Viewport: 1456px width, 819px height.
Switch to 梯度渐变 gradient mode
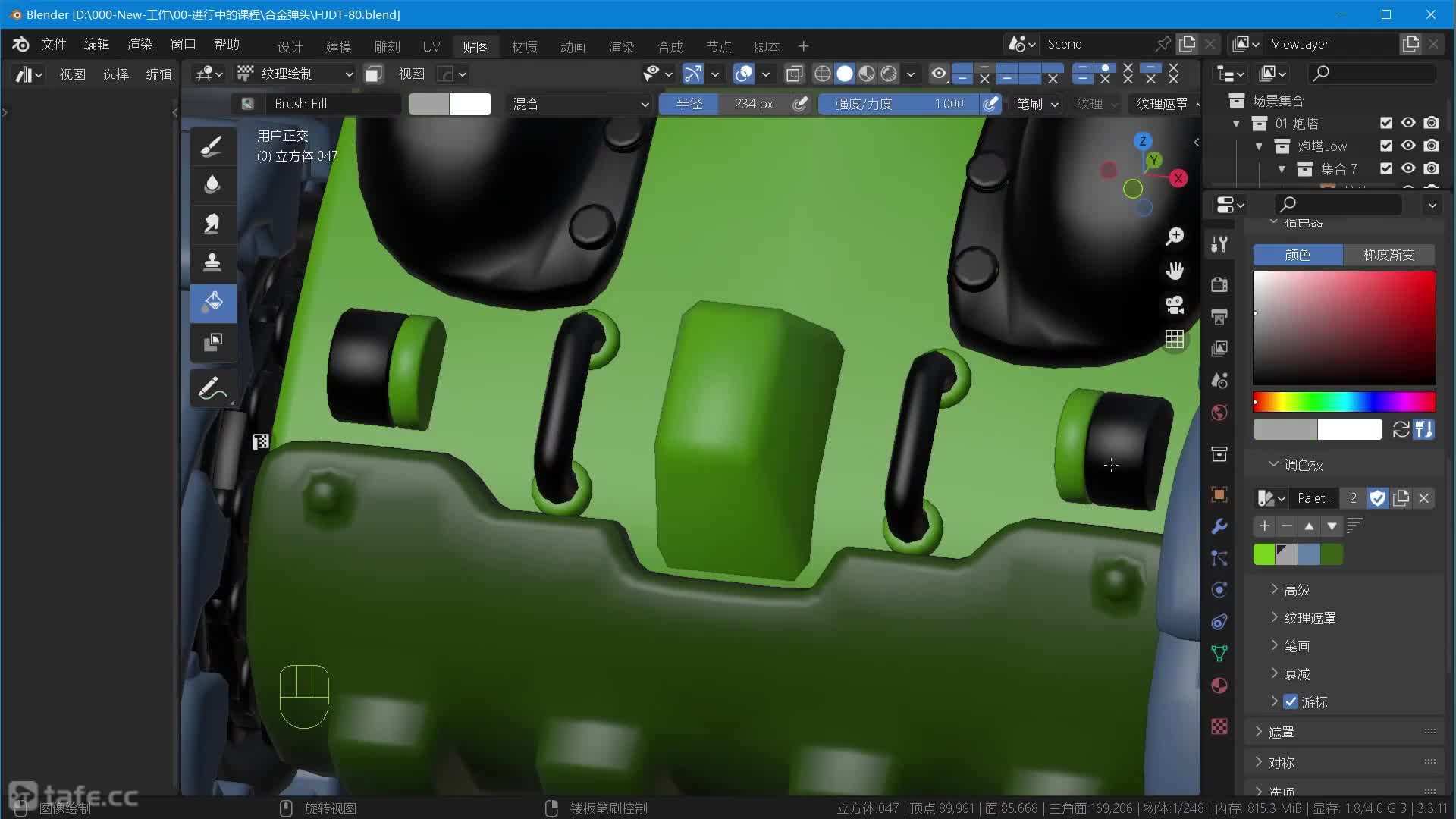[x=1389, y=255]
